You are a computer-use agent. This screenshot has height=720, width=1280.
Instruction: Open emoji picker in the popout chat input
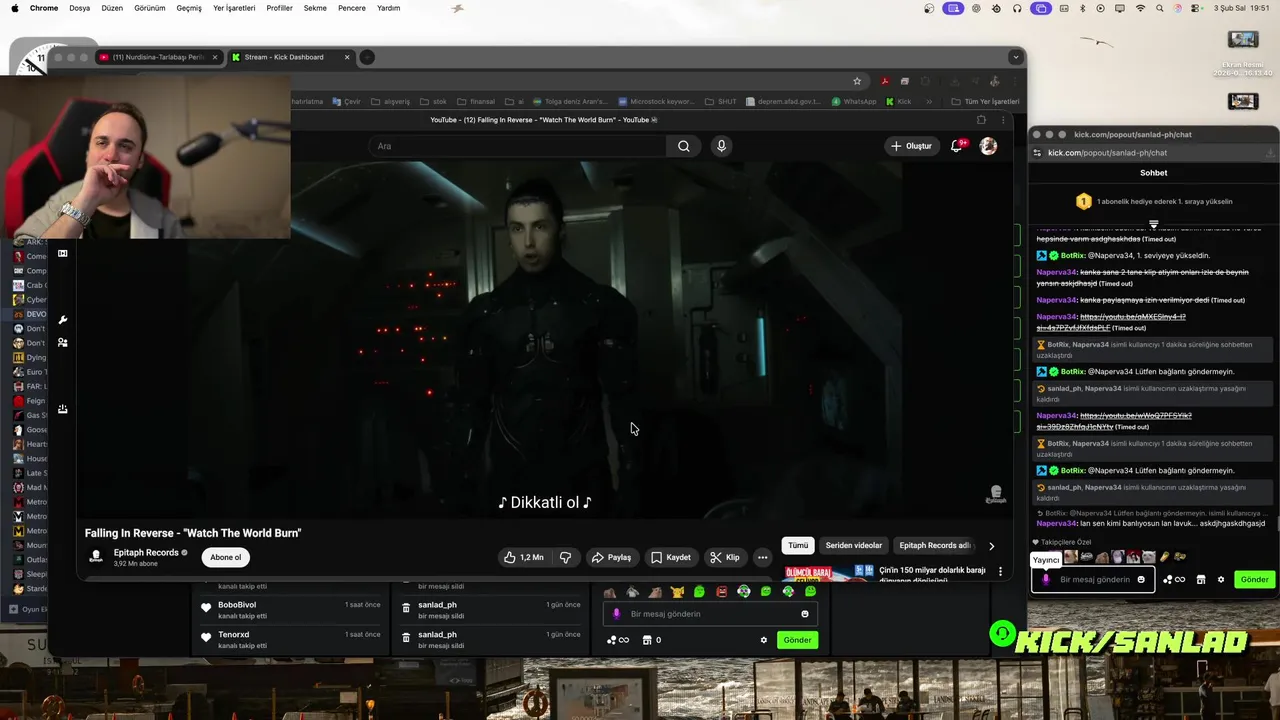(1141, 579)
